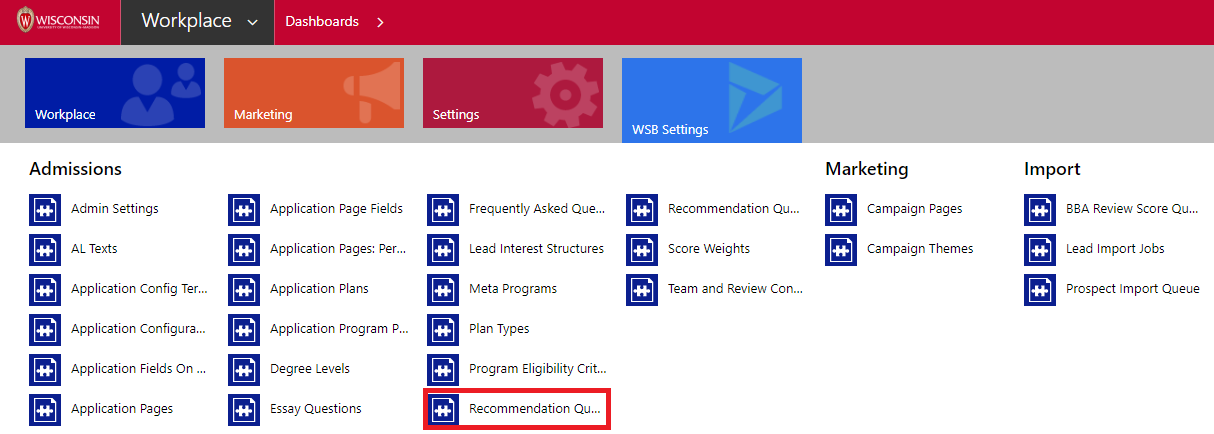The width and height of the screenshot is (1214, 434).
Task: Click the Admin Settings puzzle icon
Action: 45,209
